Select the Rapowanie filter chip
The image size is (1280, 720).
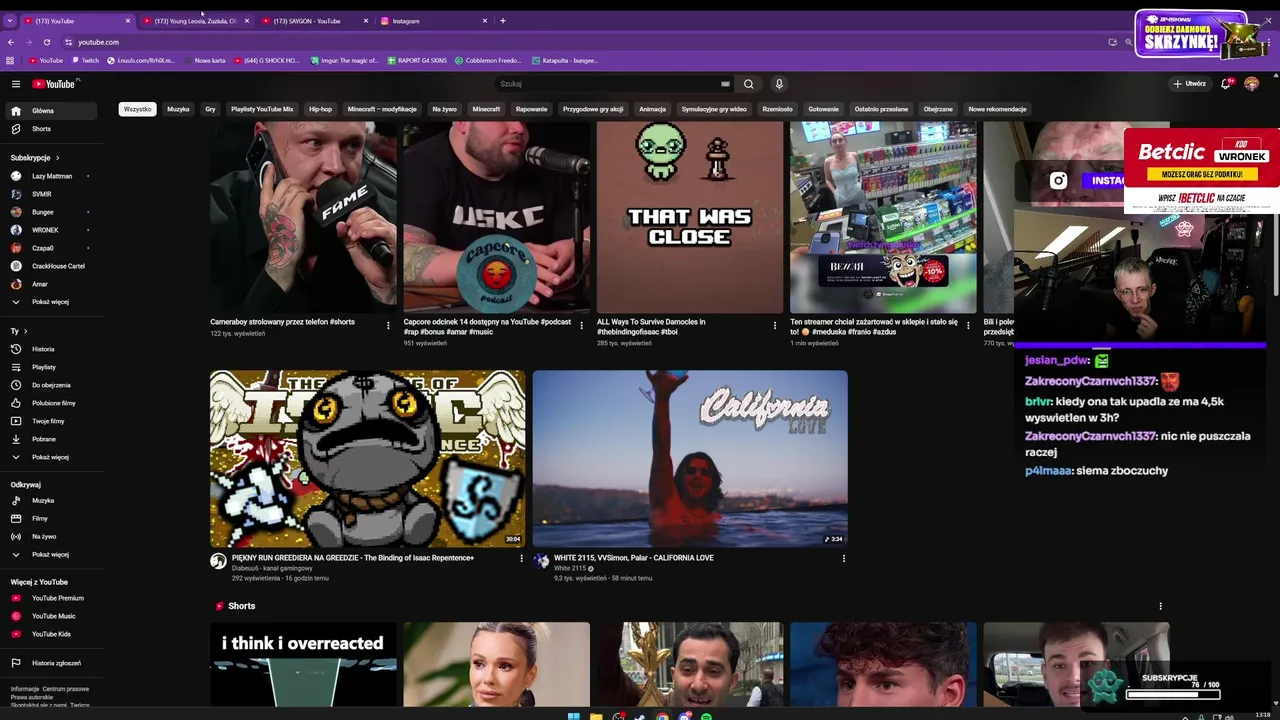[531, 109]
